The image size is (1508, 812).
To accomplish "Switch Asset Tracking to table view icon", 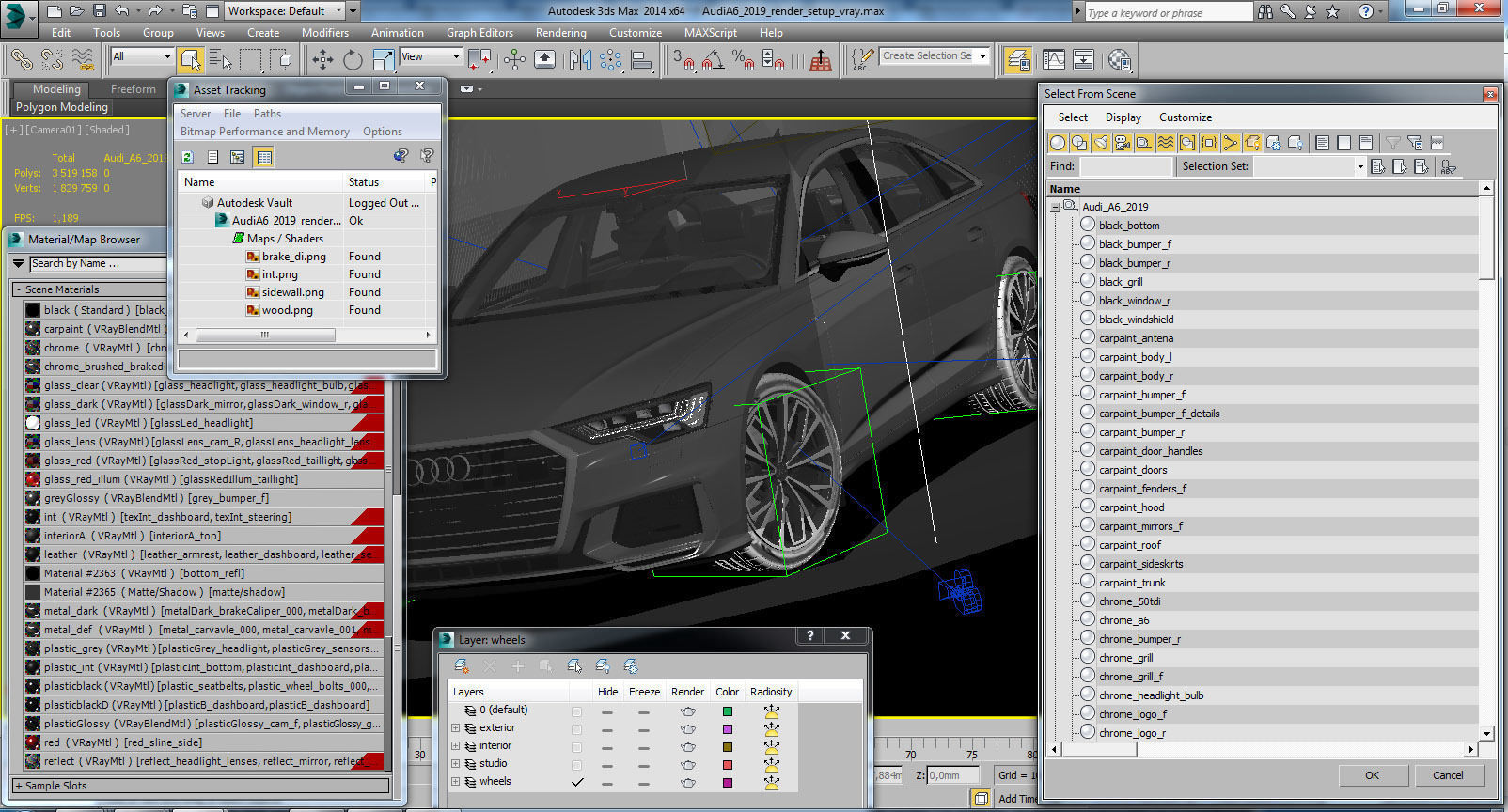I will pyautogui.click(x=264, y=157).
